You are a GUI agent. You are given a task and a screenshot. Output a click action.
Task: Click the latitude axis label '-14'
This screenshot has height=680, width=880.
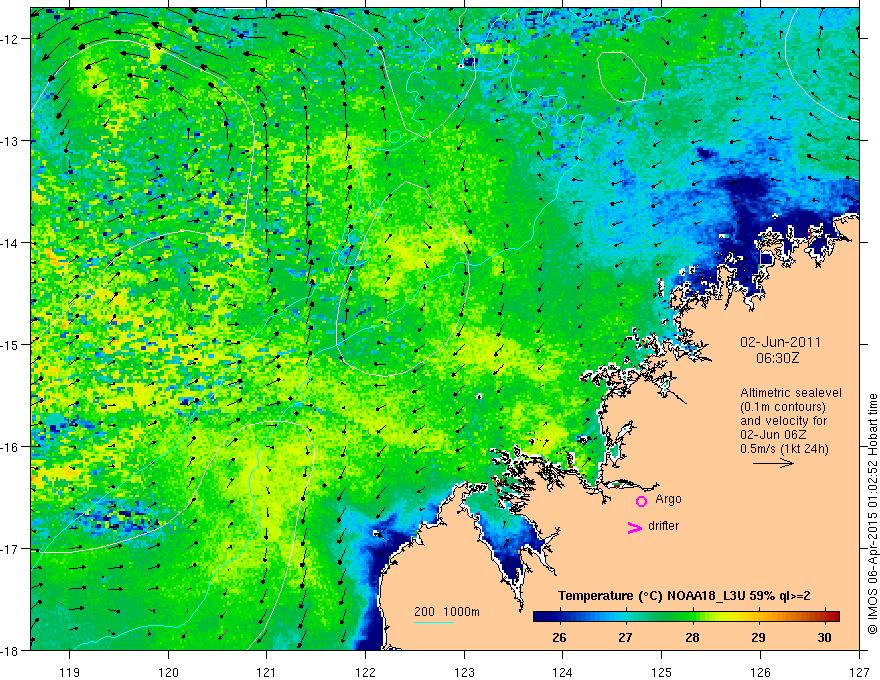point(10,242)
